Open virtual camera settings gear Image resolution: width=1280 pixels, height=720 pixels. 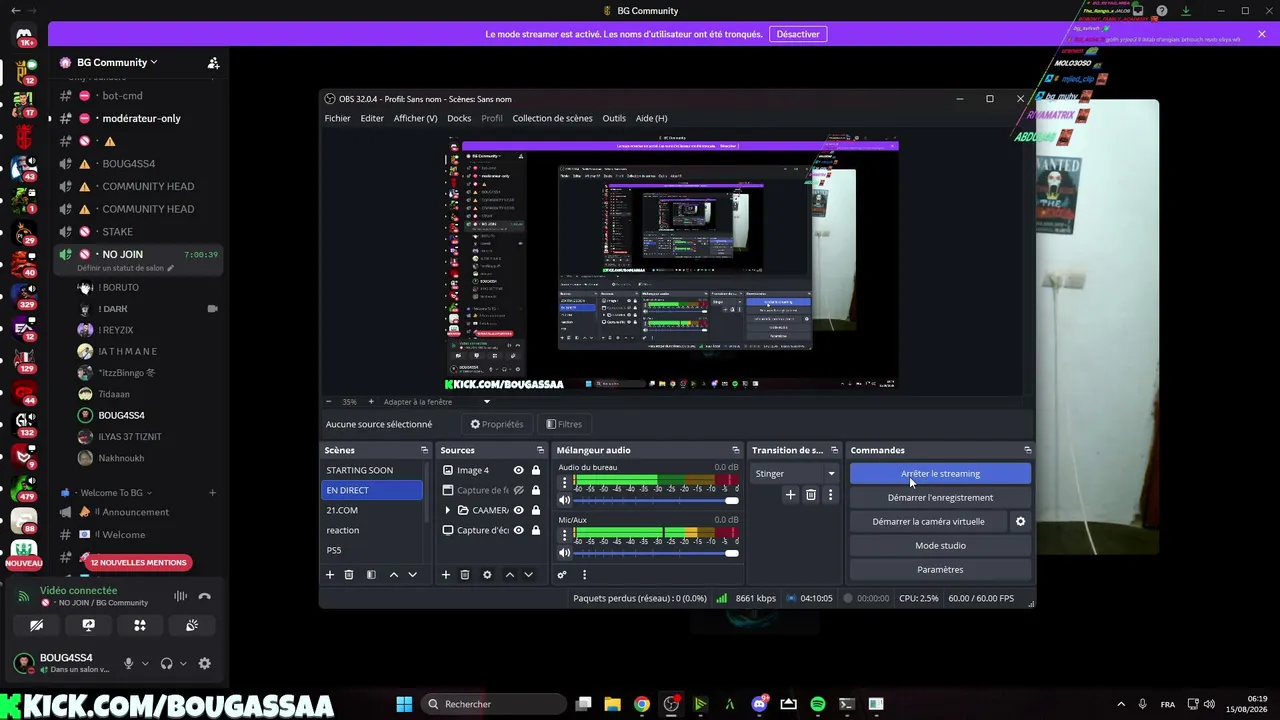1021,521
